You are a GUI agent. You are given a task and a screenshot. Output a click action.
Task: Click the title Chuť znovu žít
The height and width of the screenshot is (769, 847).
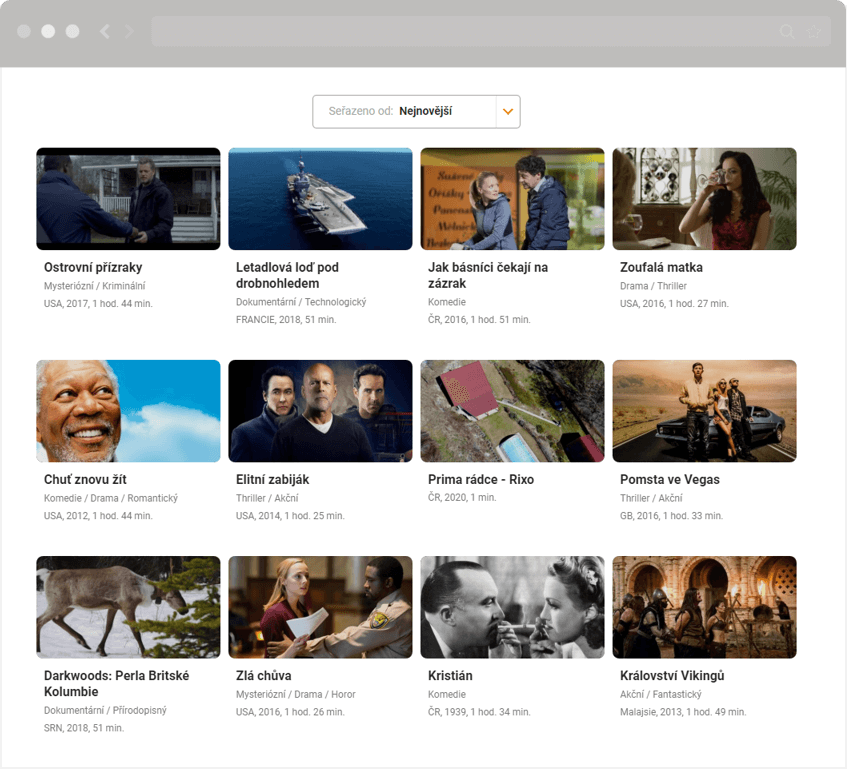pyautogui.click(x=85, y=480)
